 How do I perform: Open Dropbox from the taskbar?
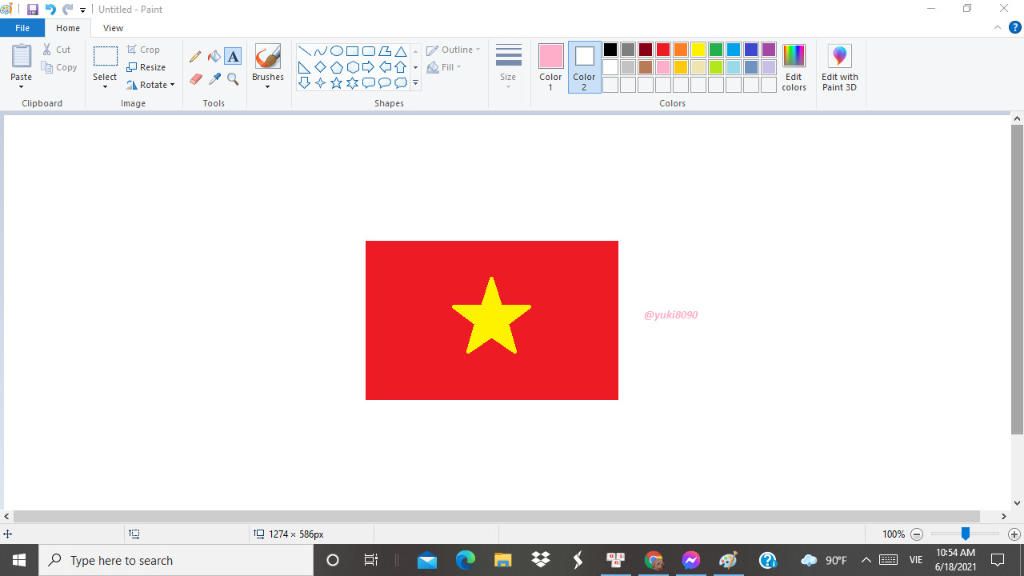tap(541, 560)
